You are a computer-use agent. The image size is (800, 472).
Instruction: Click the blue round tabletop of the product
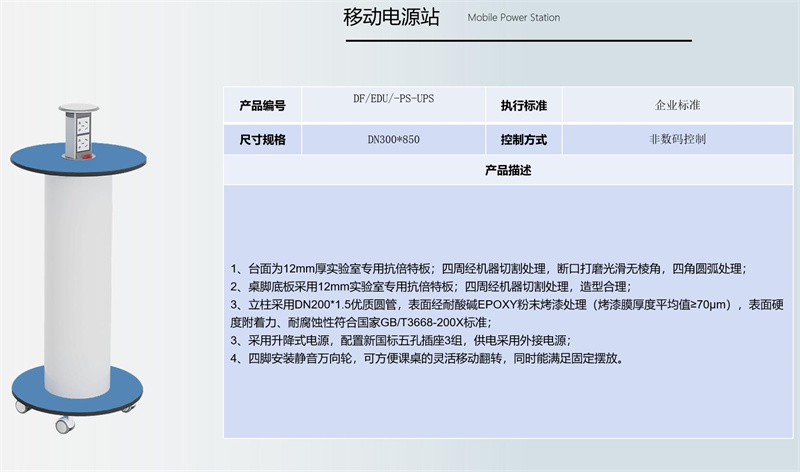[x=79, y=159]
